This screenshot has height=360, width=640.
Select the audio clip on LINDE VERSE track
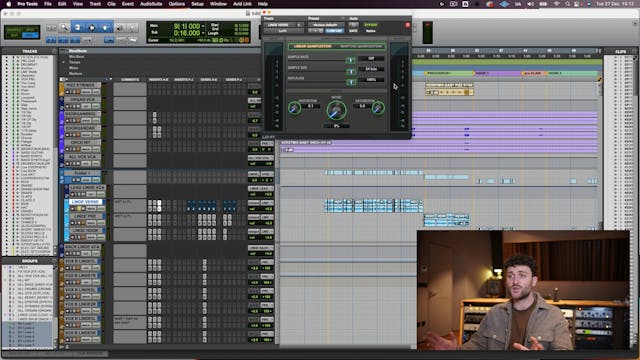pos(374,205)
